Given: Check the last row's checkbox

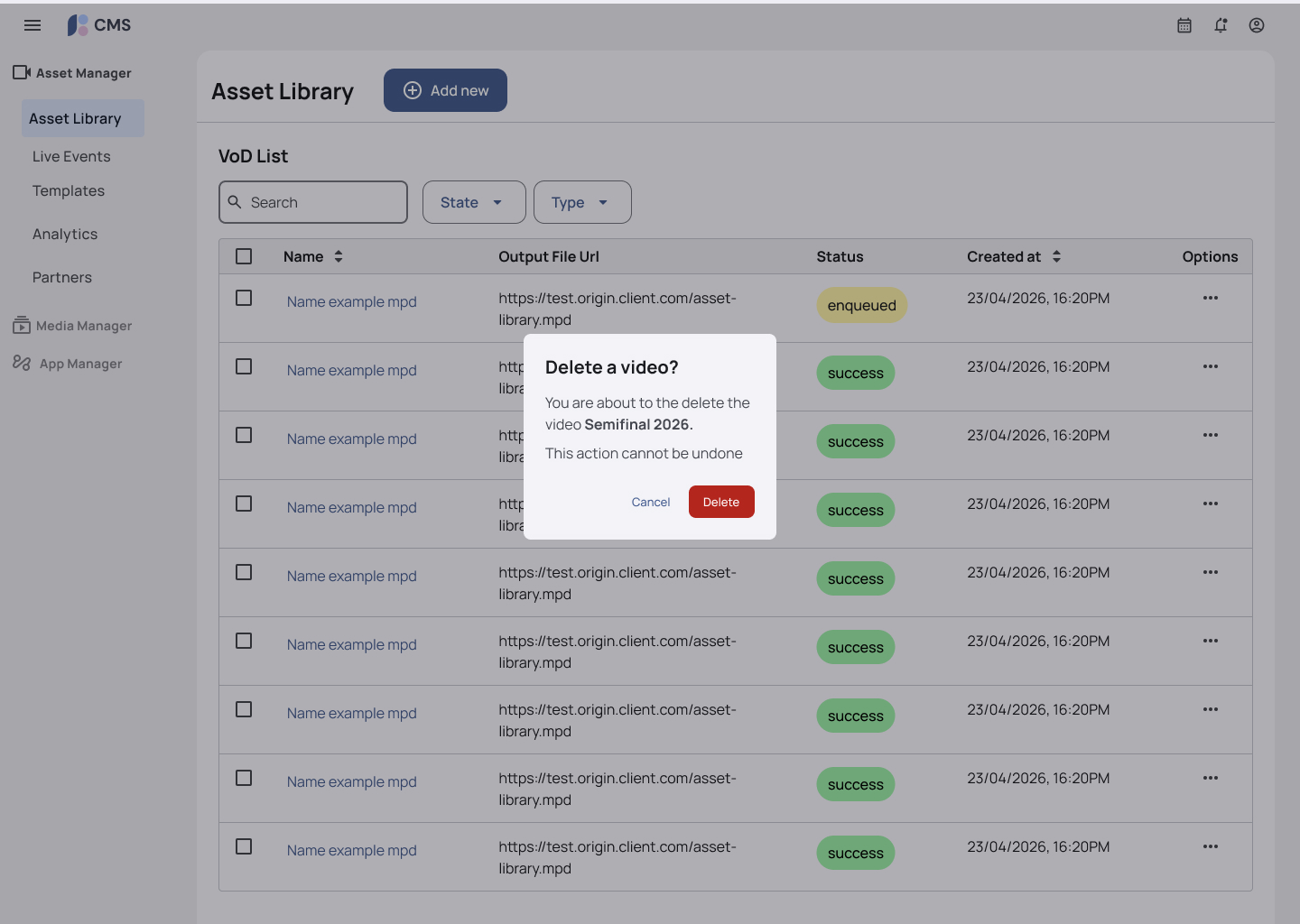Looking at the screenshot, I should click(x=244, y=846).
